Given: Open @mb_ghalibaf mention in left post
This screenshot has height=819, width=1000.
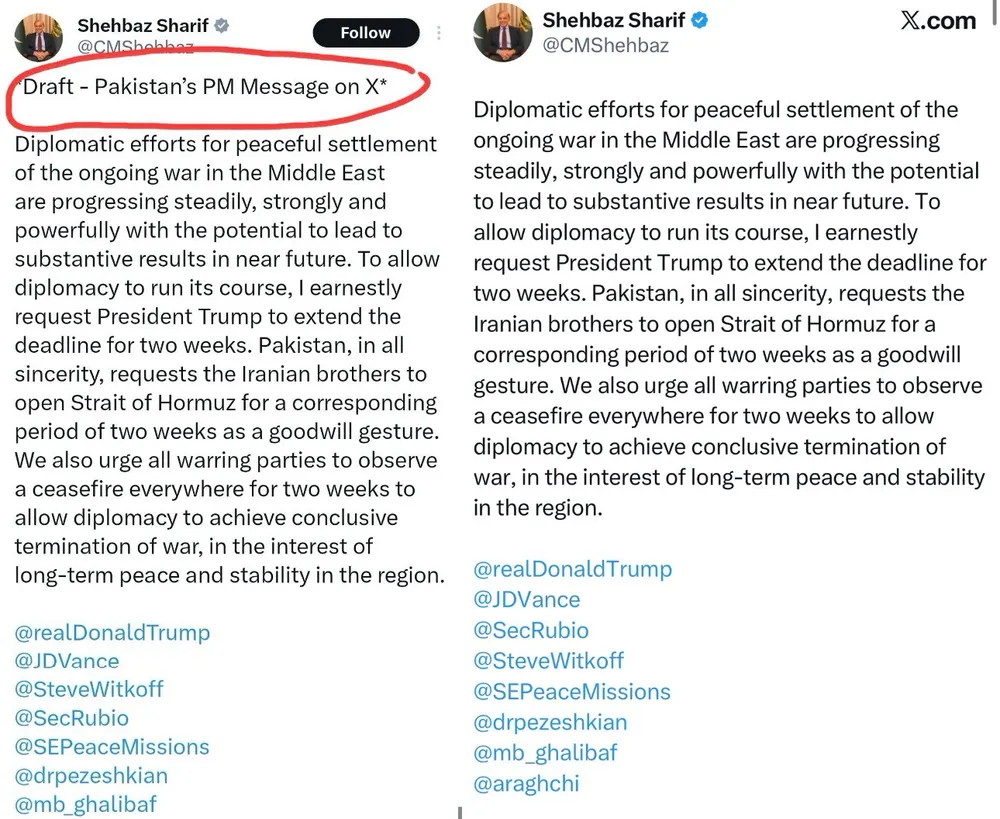Looking at the screenshot, I should tap(86, 804).
